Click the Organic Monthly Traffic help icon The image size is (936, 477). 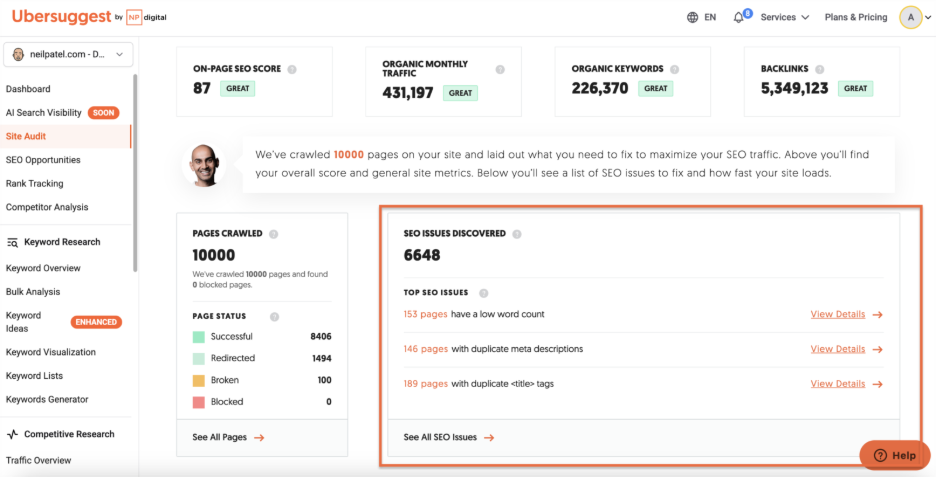coord(500,69)
